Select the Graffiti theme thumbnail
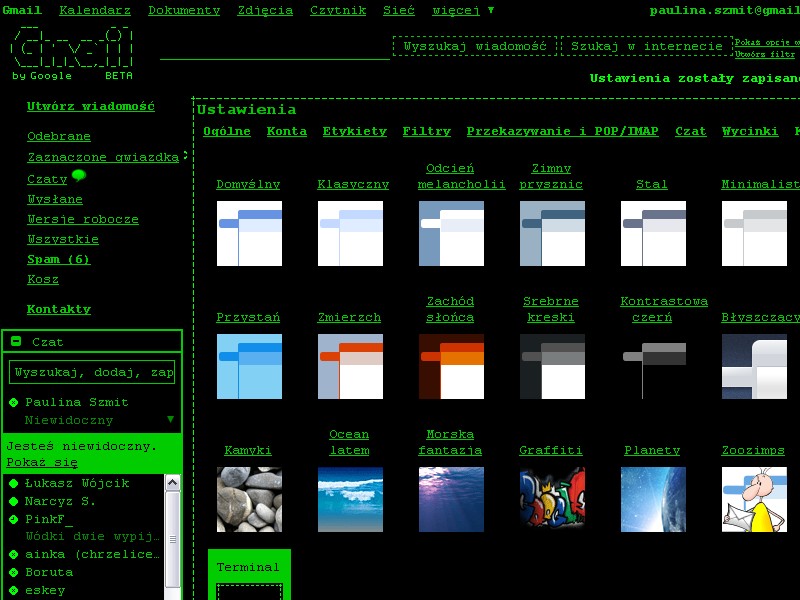Image resolution: width=800 pixels, height=600 pixels. 552,499
